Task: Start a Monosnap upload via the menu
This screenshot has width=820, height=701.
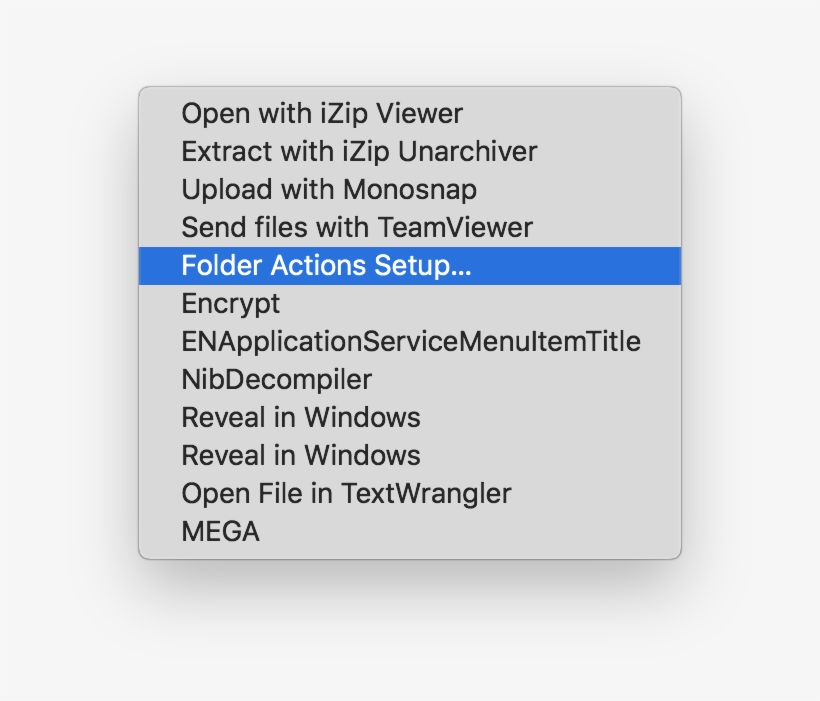Action: point(328,189)
